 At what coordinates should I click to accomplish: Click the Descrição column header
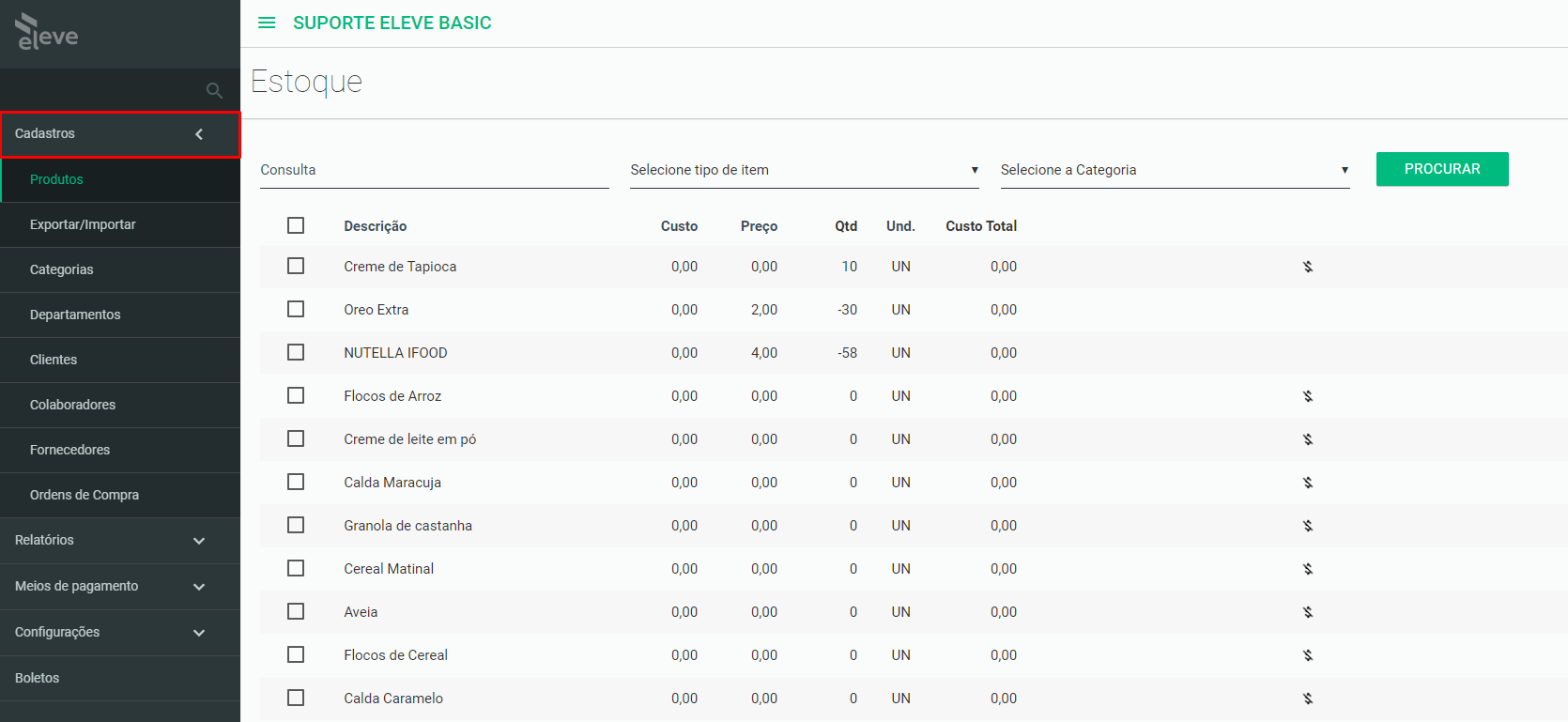click(375, 226)
